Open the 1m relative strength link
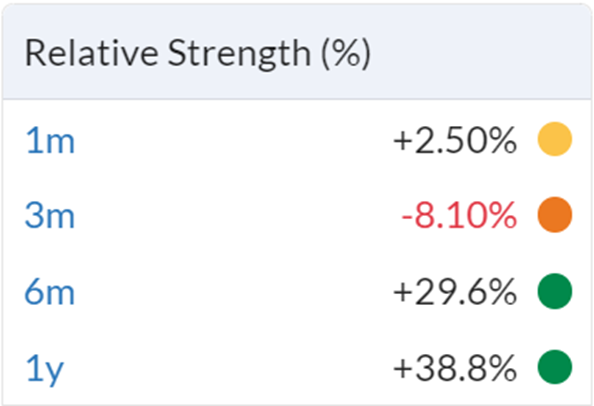Viewport: 594px width, 406px height. (x=50, y=141)
